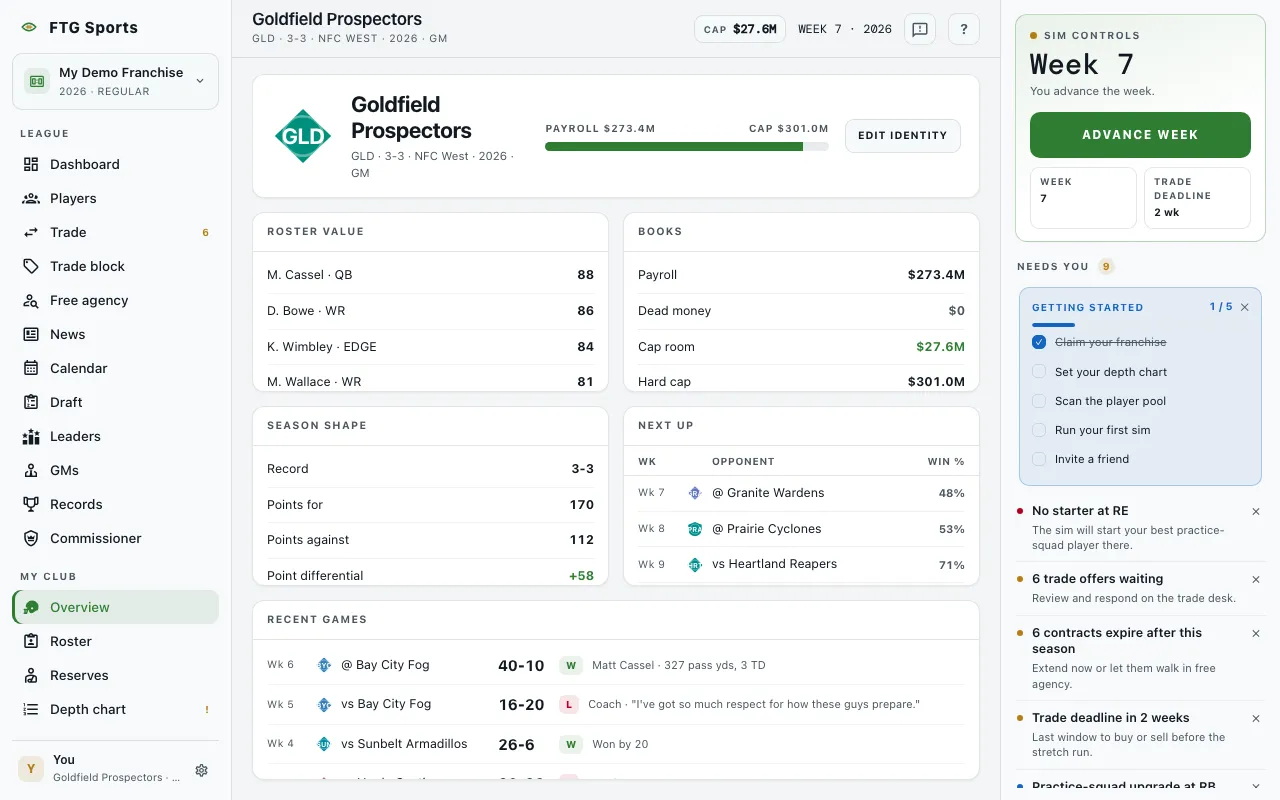Viewport: 1280px width, 800px height.
Task: Select the Trade block tag icon
Action: point(31,266)
